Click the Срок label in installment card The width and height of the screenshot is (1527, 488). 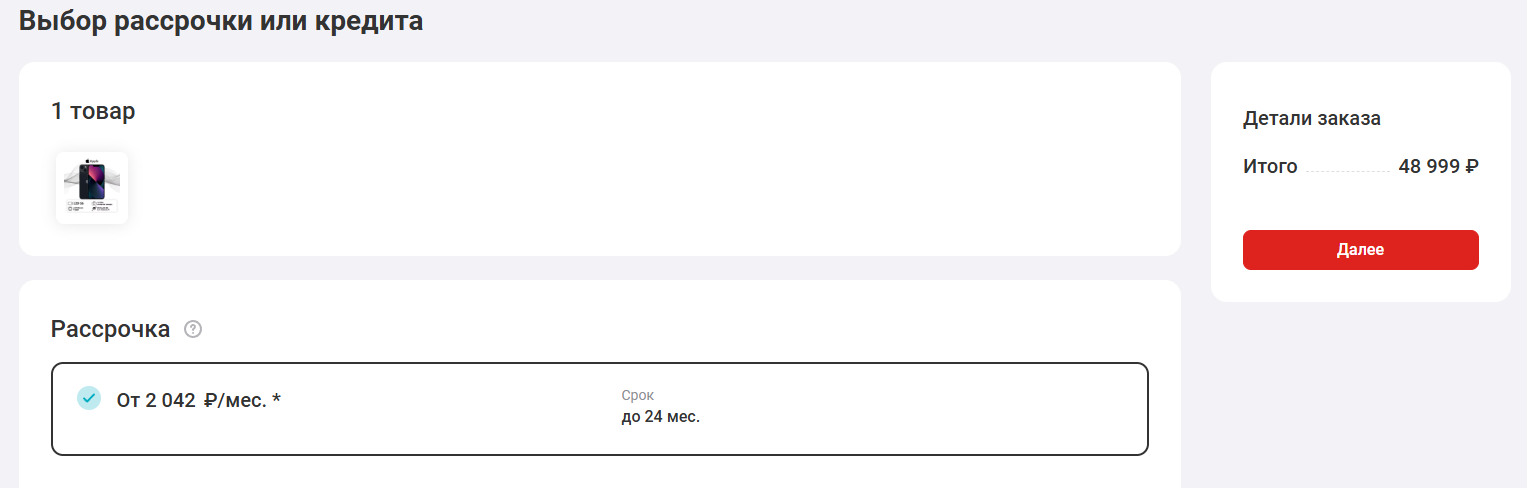tap(638, 395)
